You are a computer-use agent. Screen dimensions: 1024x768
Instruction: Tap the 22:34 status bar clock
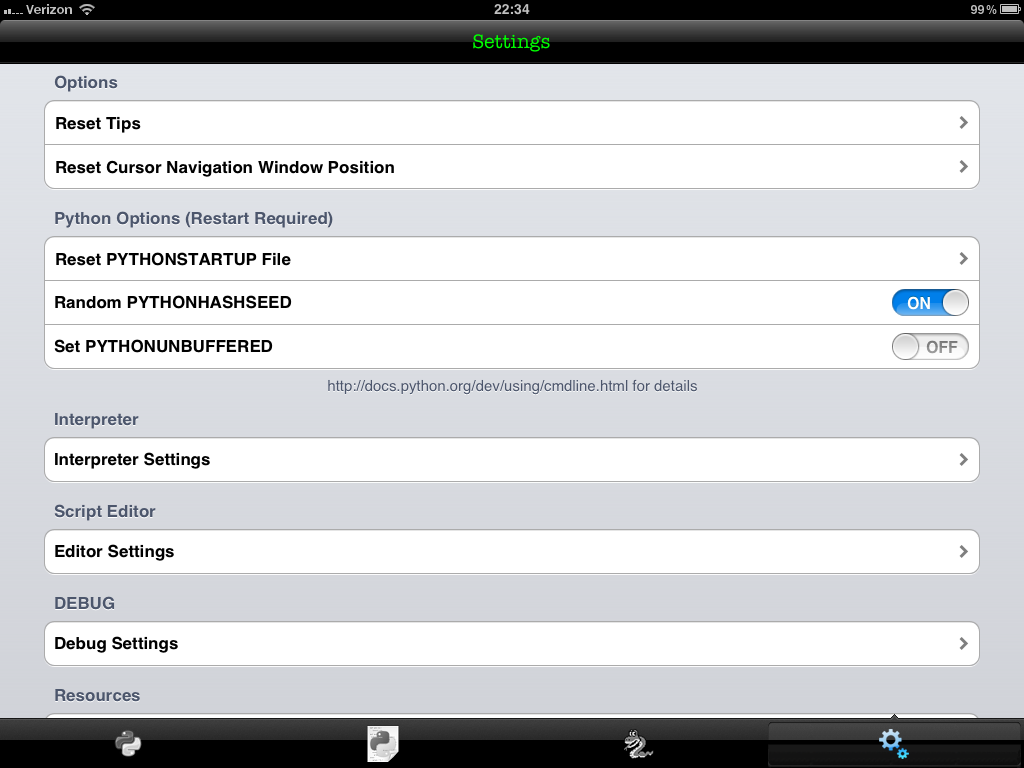click(511, 9)
